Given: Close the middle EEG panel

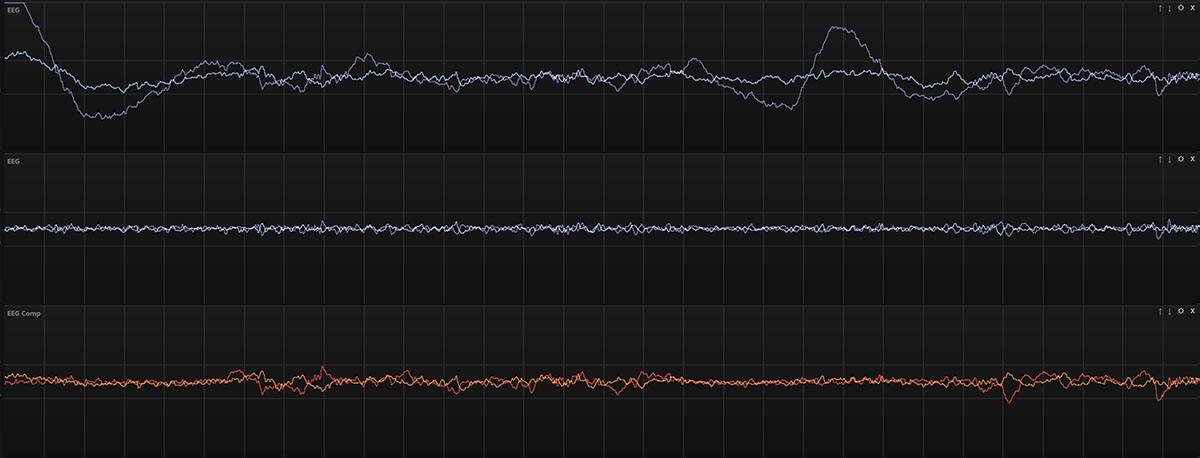Looking at the screenshot, I should tap(1192, 159).
